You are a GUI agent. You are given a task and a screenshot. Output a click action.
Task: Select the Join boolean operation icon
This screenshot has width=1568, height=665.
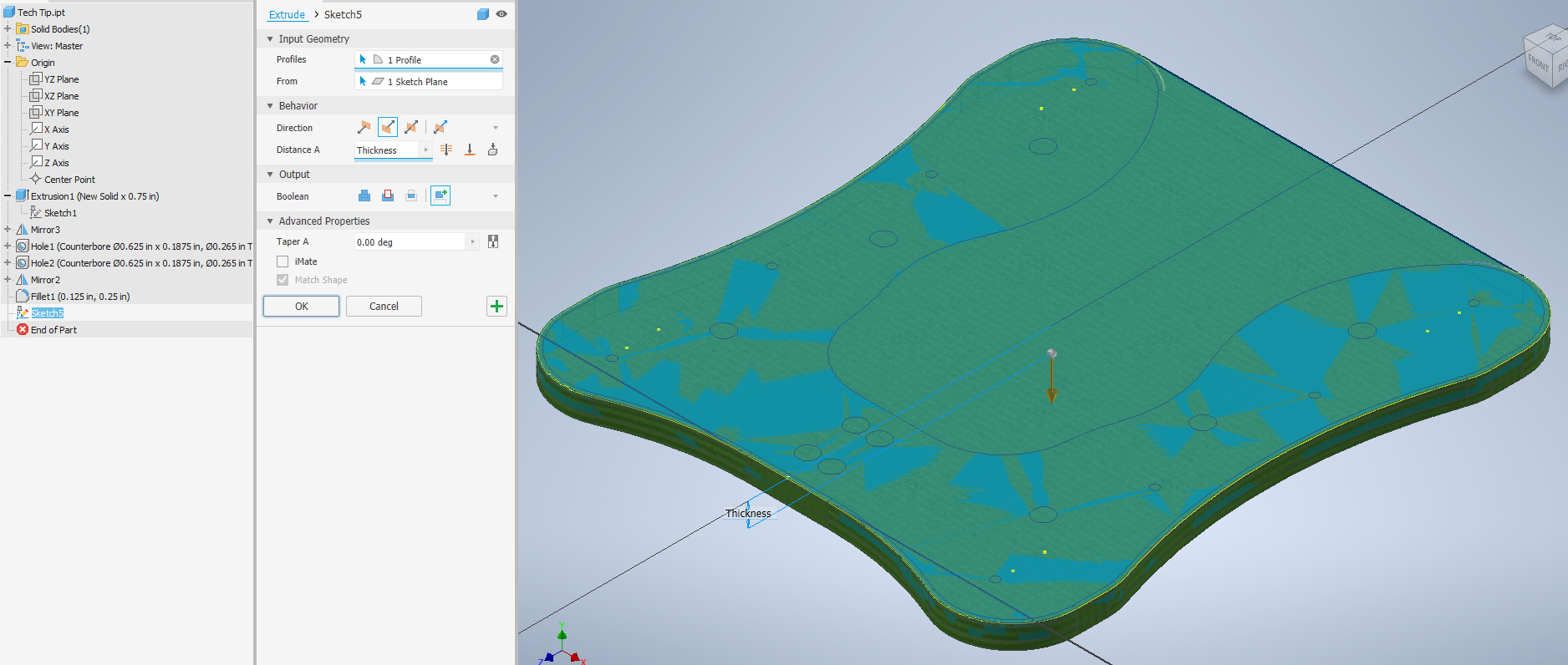point(364,195)
